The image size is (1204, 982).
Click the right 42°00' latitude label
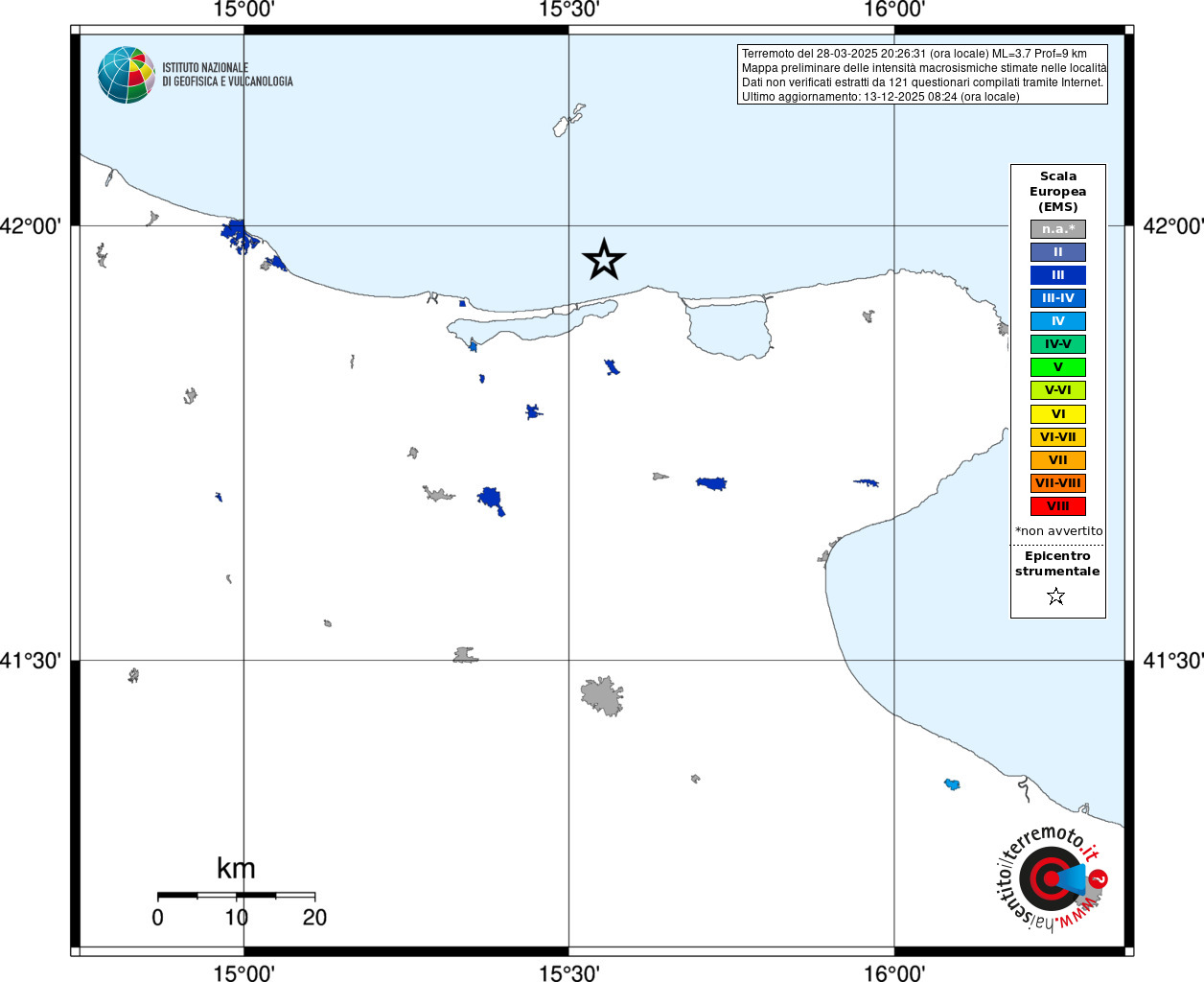tap(1173, 226)
